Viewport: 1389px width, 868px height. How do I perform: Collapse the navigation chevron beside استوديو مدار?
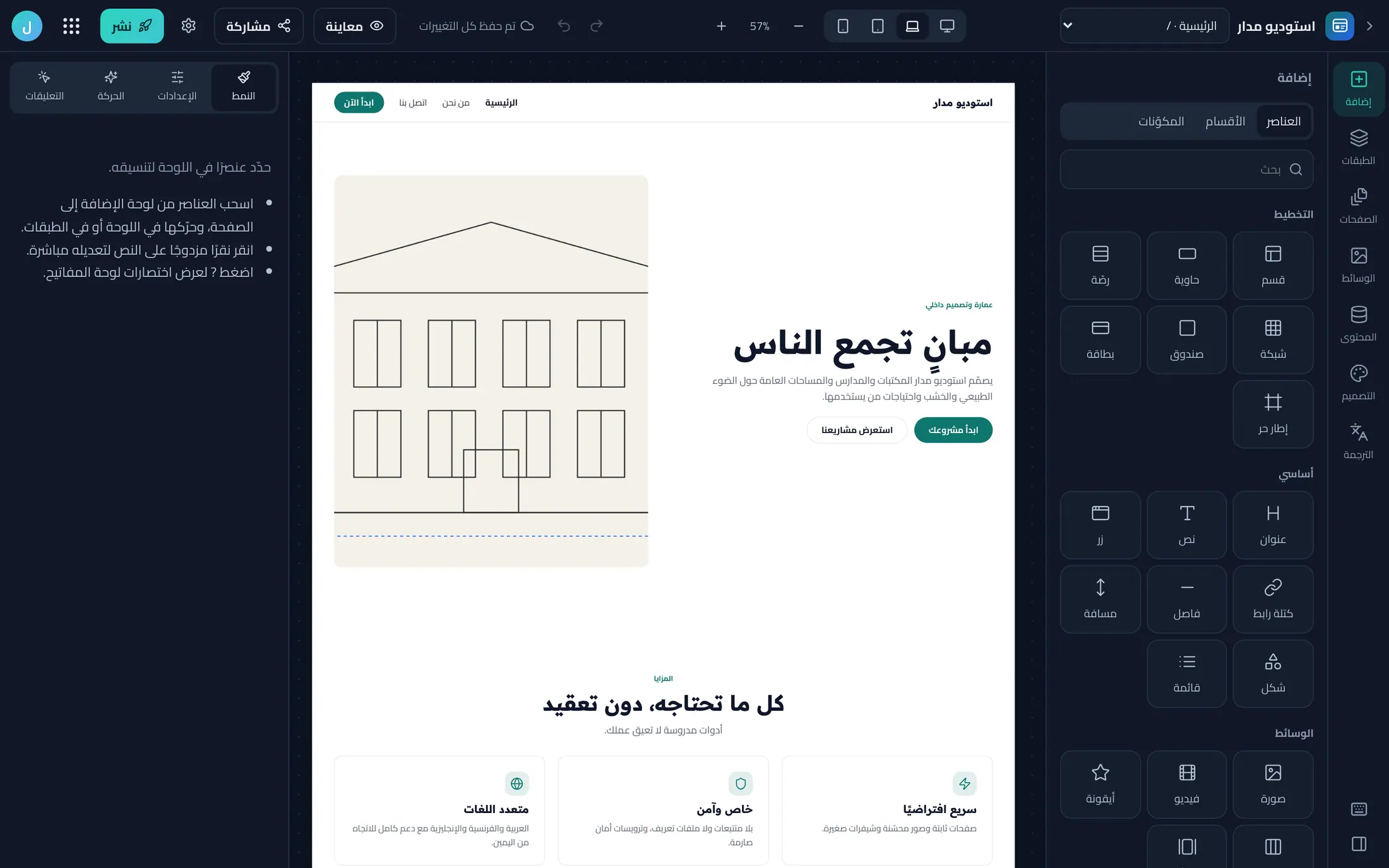1369,26
